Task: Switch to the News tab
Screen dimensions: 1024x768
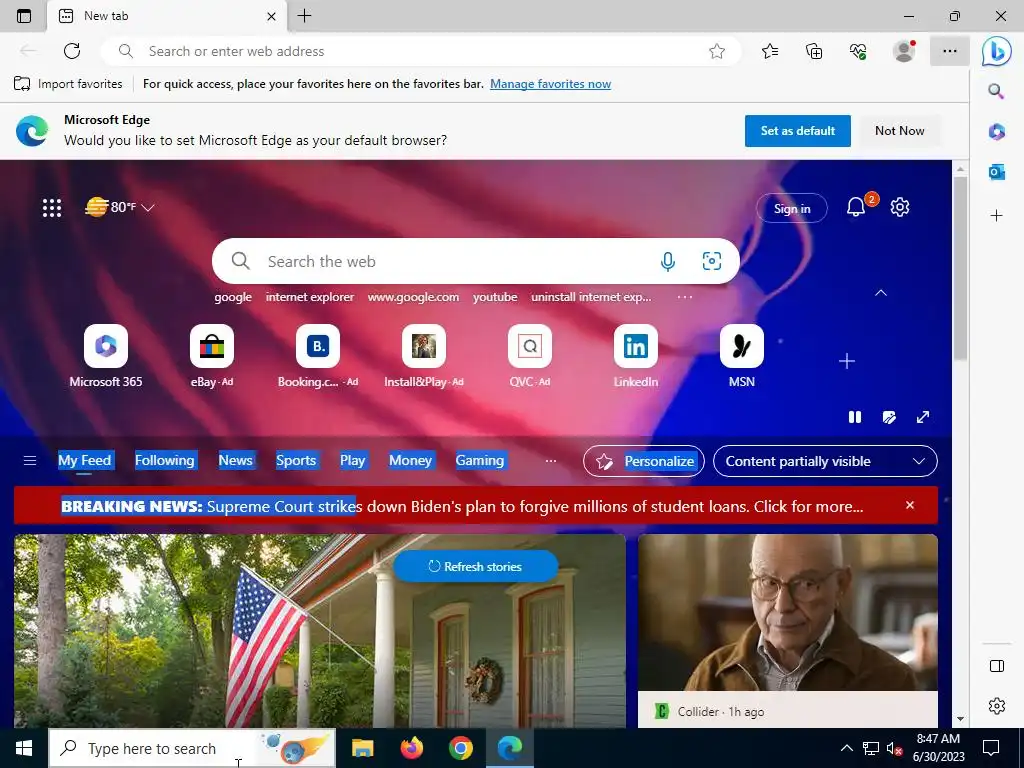Action: (x=235, y=460)
